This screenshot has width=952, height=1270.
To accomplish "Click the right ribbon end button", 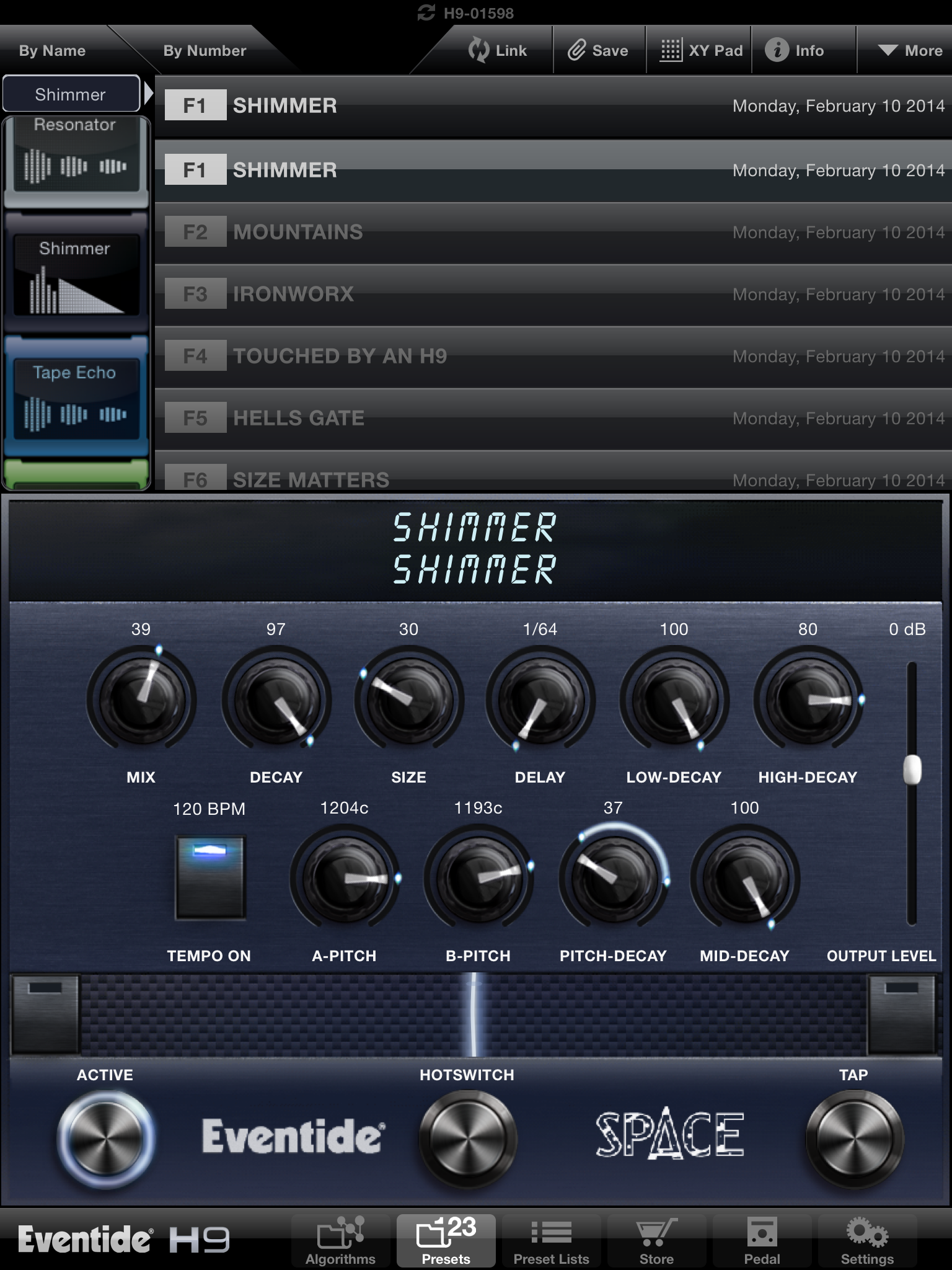I will click(901, 1015).
